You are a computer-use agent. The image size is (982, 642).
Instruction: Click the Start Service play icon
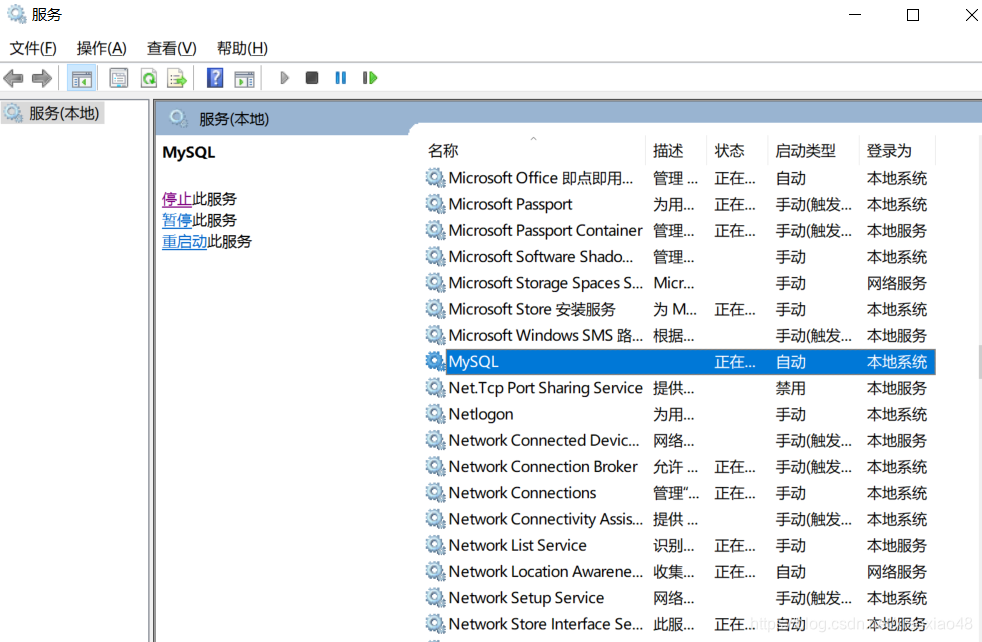(x=284, y=78)
